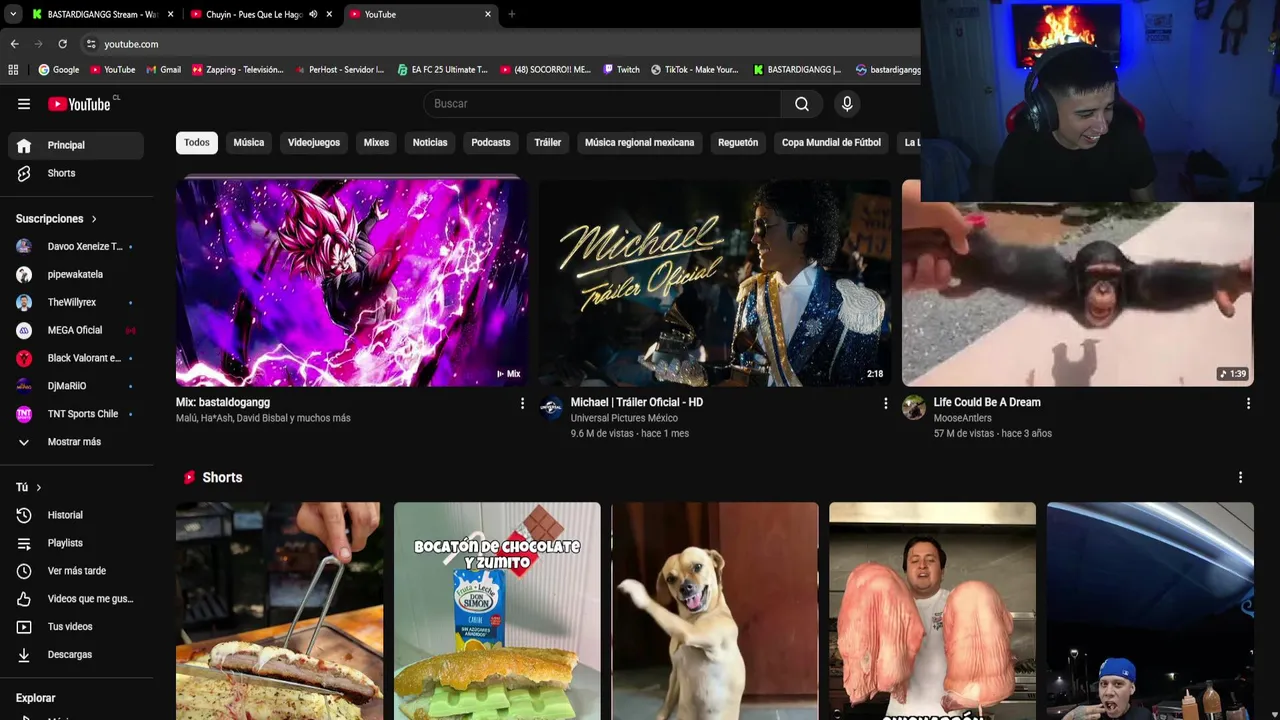The image size is (1280, 720).
Task: Go back in the browser
Action: pyautogui.click(x=14, y=44)
